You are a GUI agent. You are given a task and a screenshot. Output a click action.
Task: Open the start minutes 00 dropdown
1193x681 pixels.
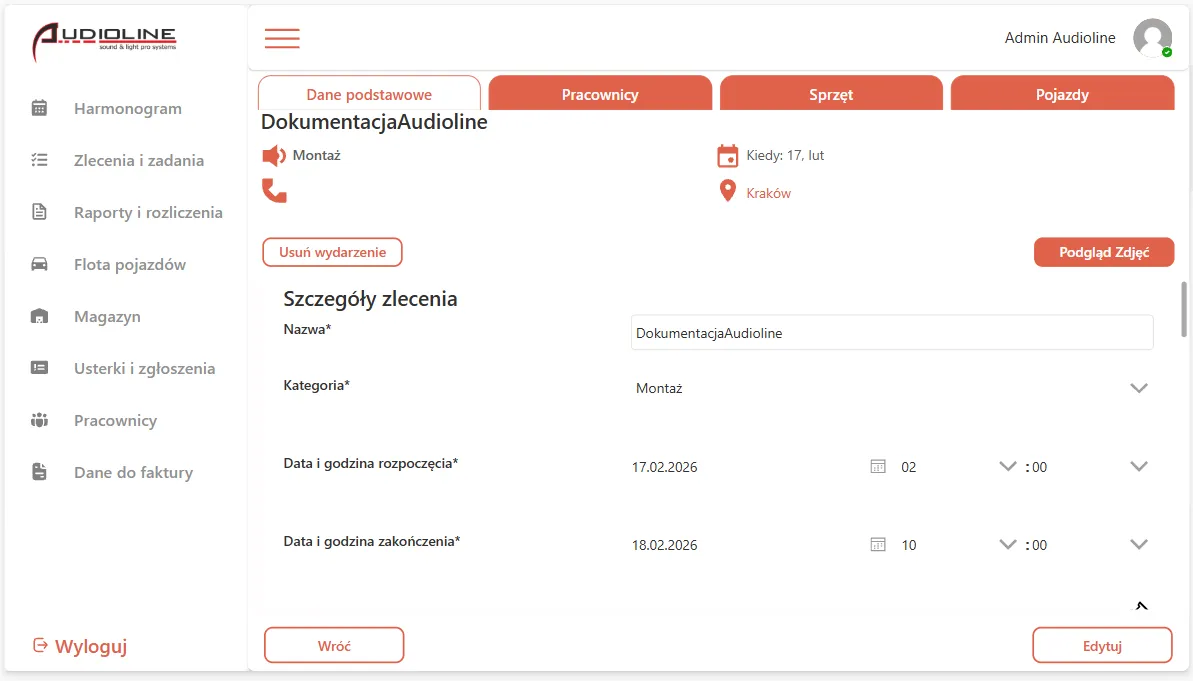[1139, 466]
